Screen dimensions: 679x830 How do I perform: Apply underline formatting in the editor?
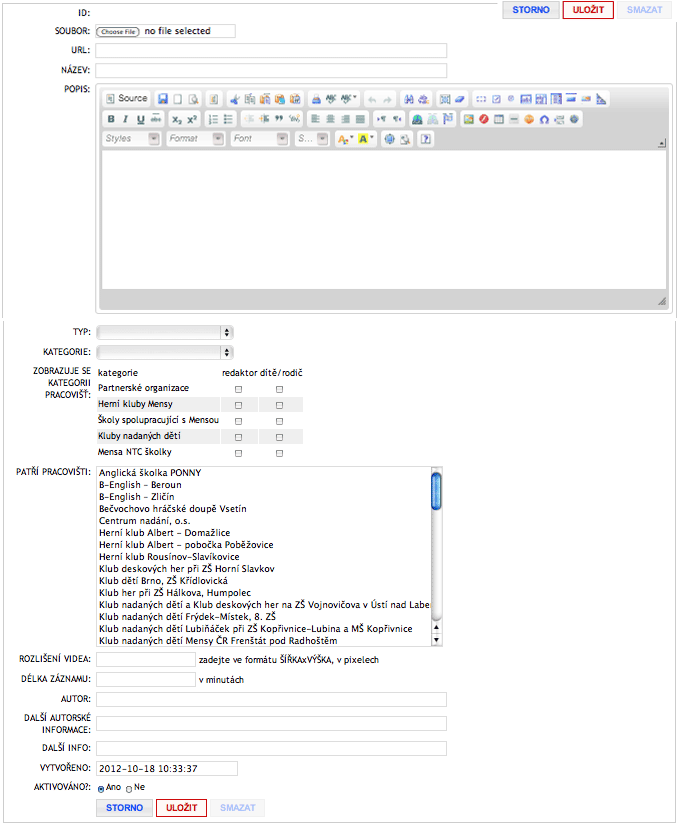pyautogui.click(x=140, y=119)
